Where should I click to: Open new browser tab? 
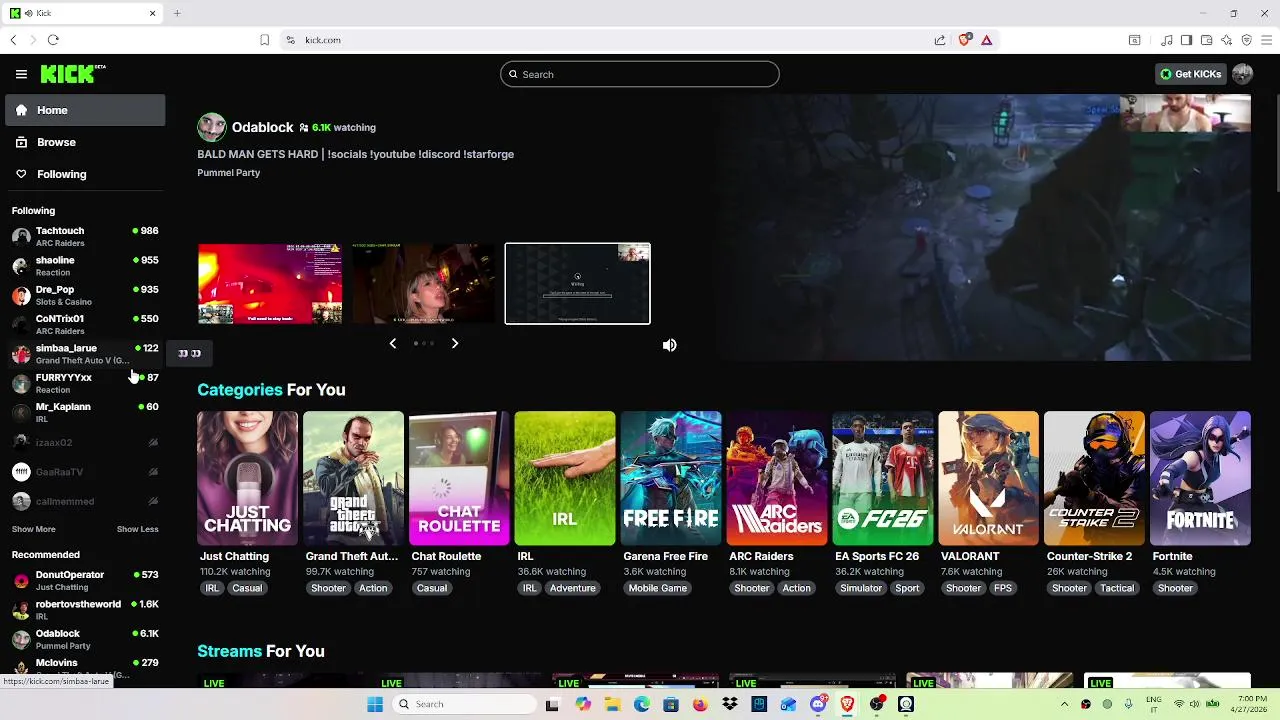(x=177, y=13)
